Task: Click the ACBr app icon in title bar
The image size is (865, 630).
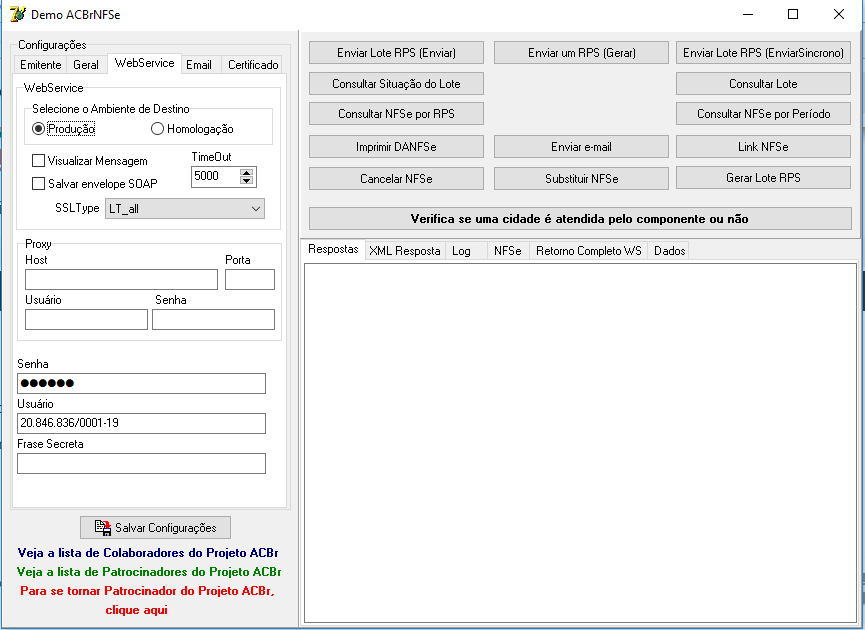Action: tap(18, 14)
